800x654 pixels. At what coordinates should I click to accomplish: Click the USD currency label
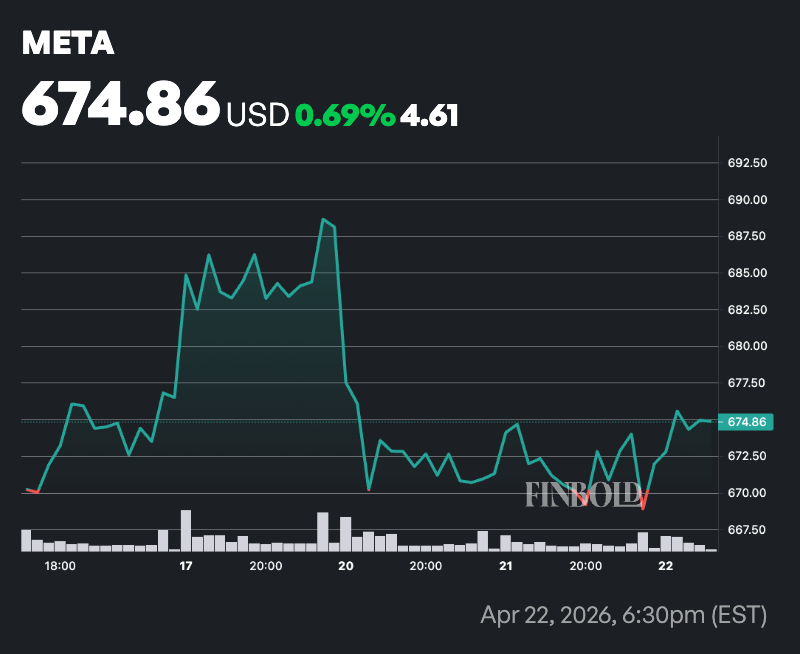(258, 115)
